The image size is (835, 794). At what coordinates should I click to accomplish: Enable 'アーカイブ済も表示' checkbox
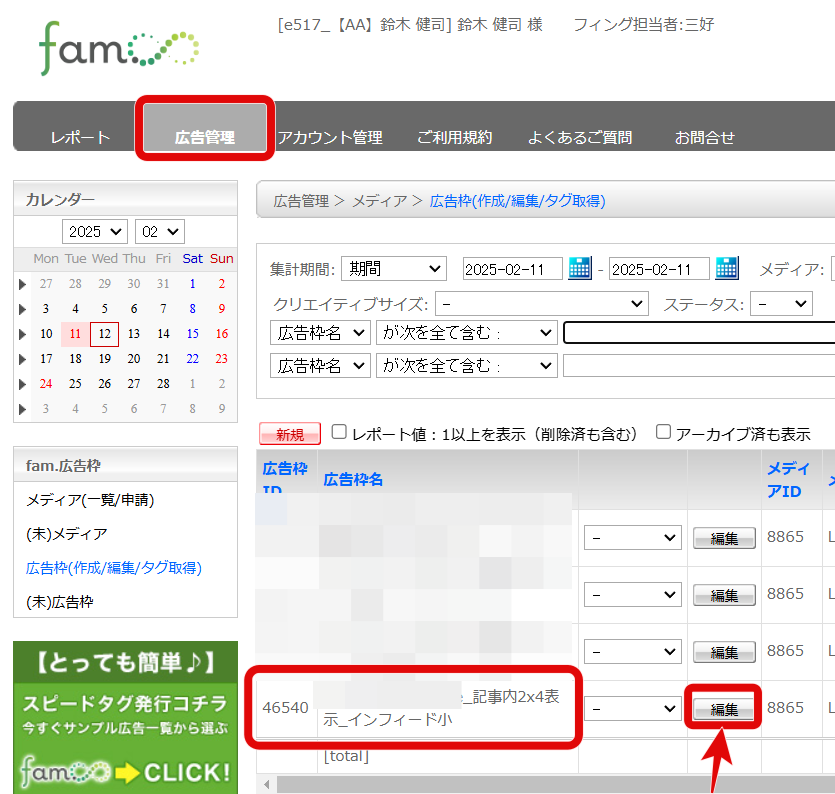coord(663,433)
